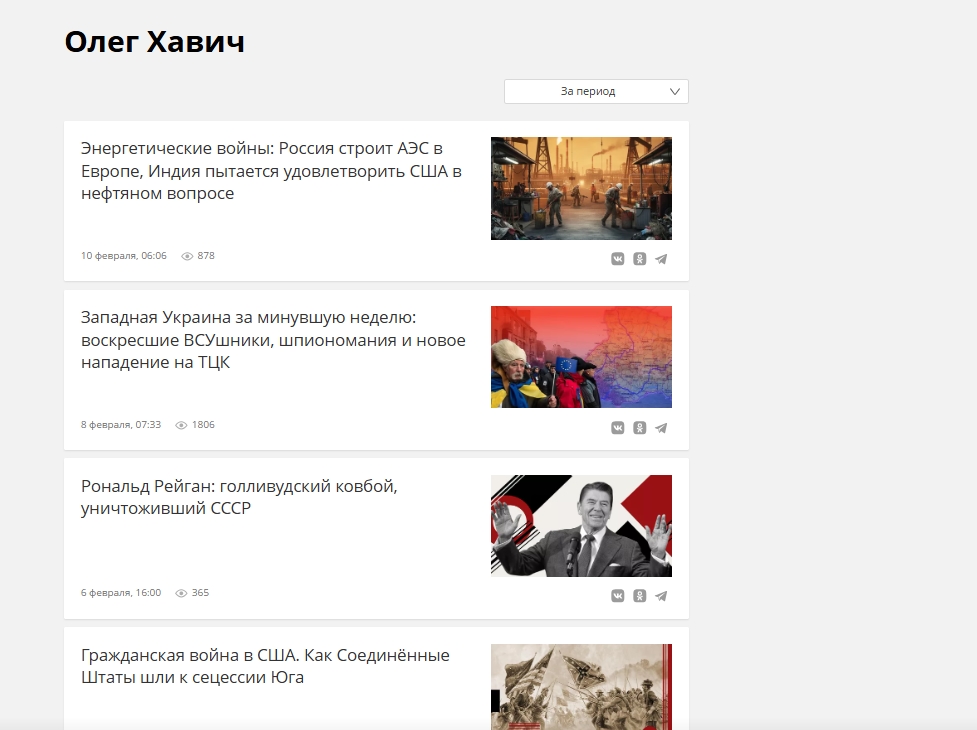Open the 'Рональд Рейган' article headline
This screenshot has height=730, width=977.
239,497
